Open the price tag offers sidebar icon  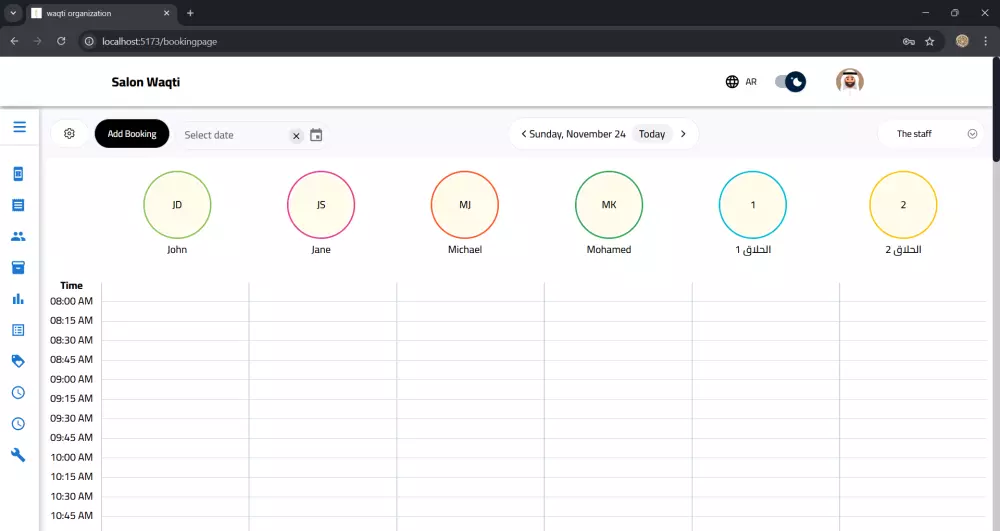18,361
